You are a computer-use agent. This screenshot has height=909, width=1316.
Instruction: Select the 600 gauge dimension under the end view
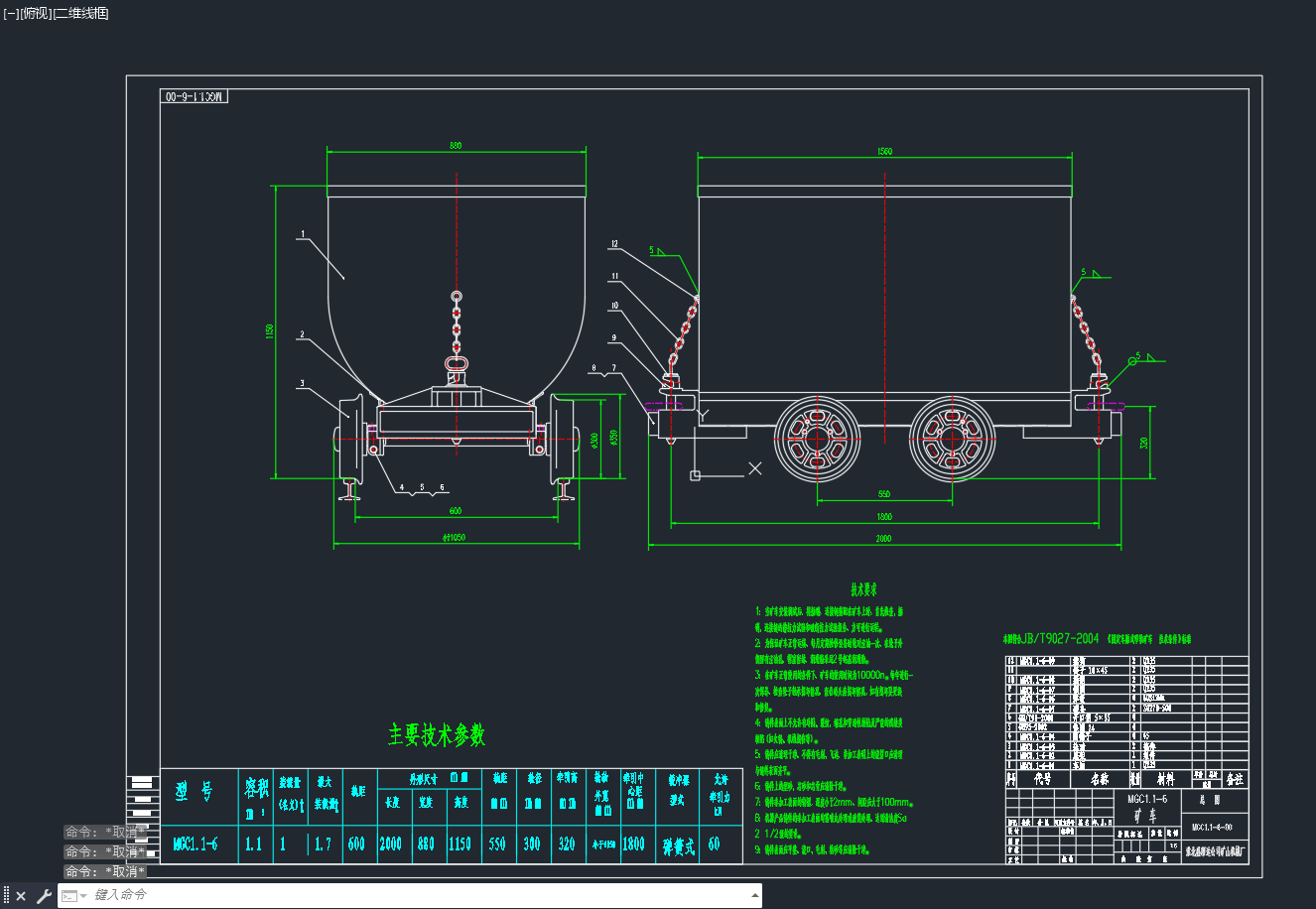tap(456, 511)
